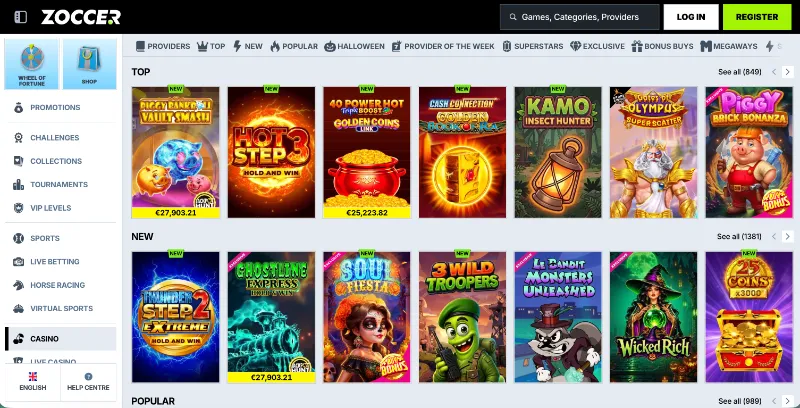
Task: Select the MEGAWAYS category label
Action: [x=735, y=46]
